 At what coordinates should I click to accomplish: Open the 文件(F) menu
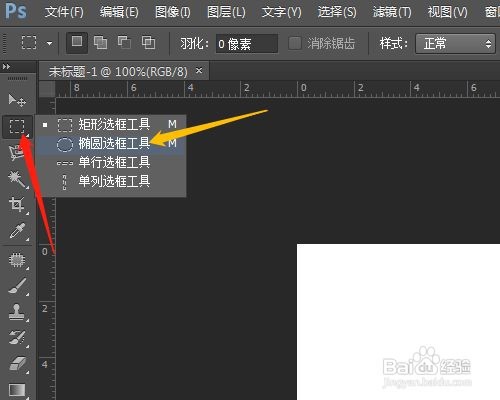(x=64, y=12)
